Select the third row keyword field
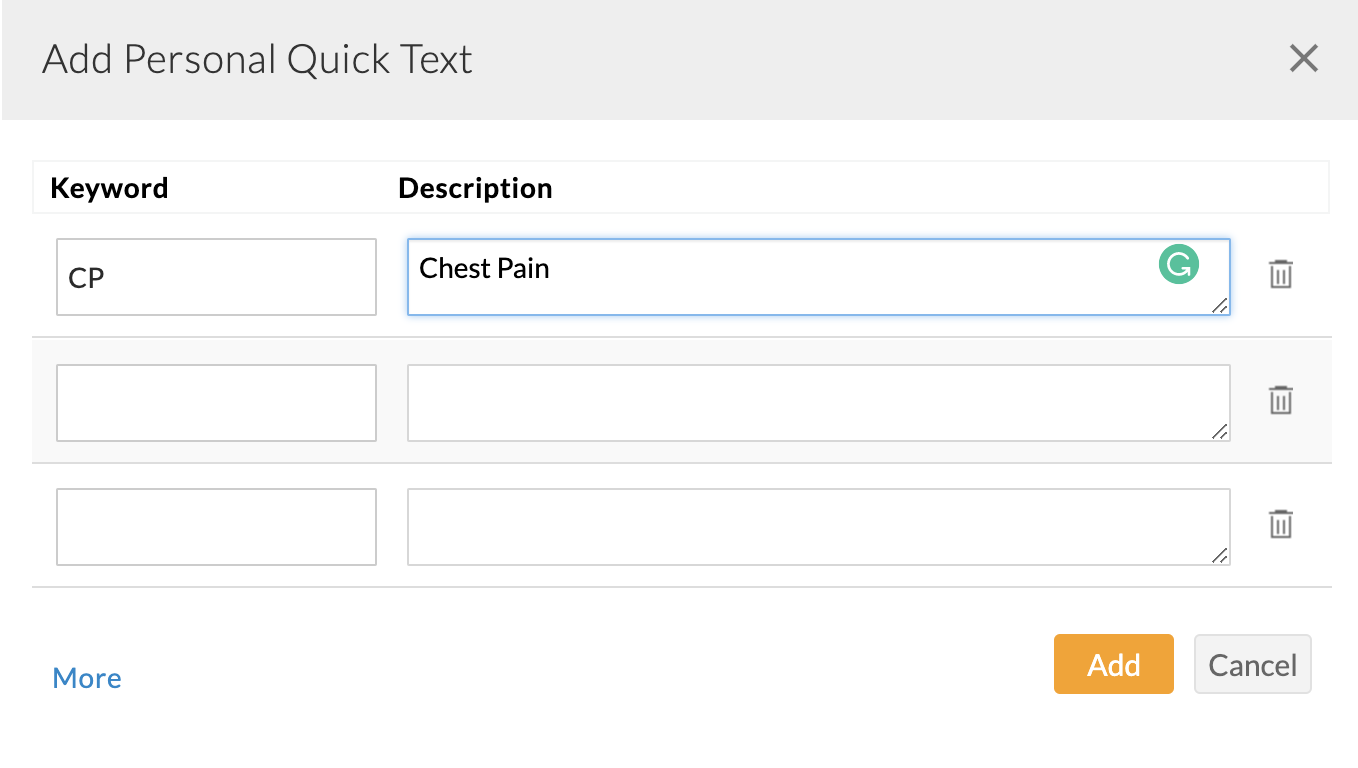The width and height of the screenshot is (1358, 768). click(216, 527)
